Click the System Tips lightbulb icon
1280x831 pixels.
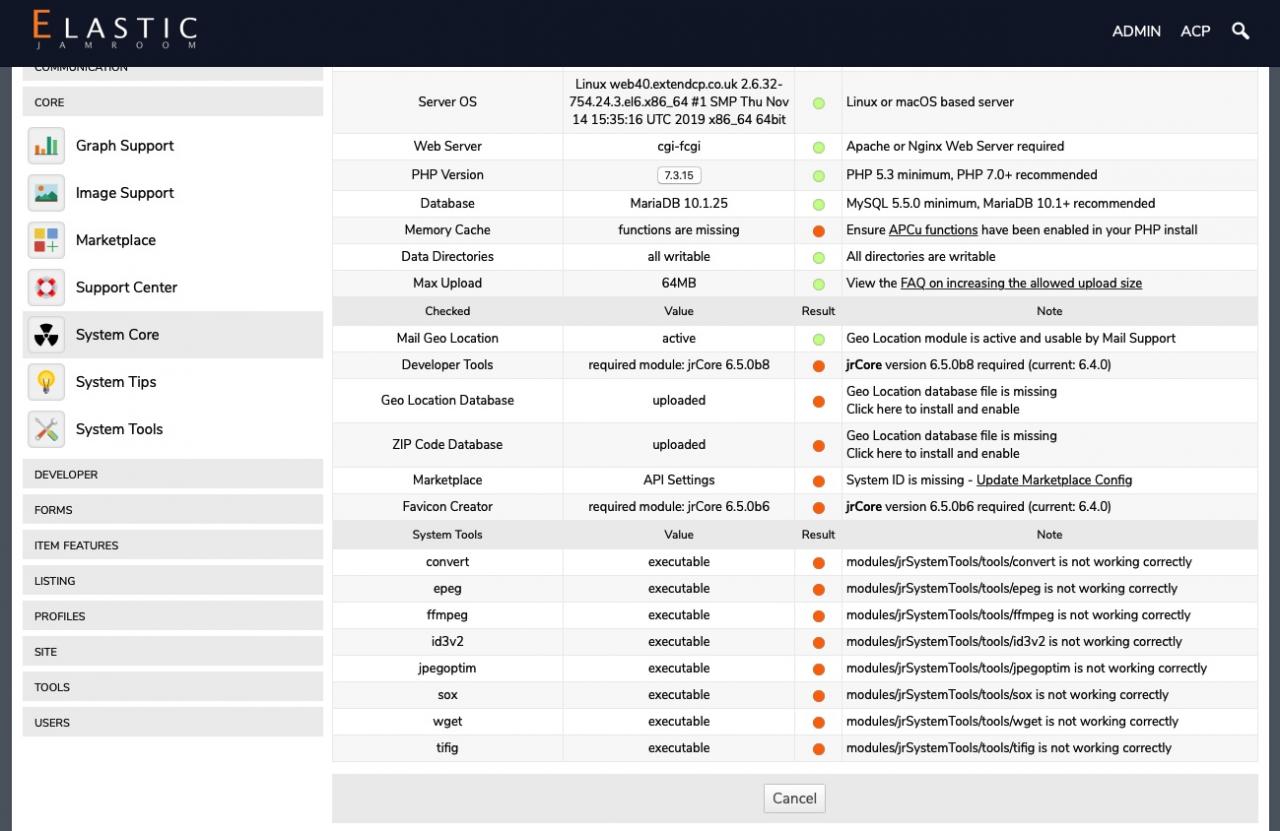click(46, 382)
